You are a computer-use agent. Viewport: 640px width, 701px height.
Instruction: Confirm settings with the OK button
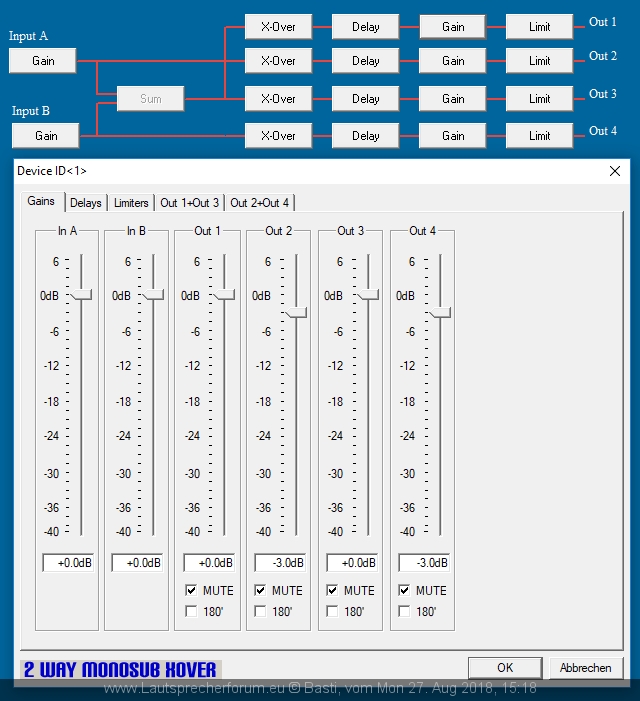pyautogui.click(x=505, y=667)
